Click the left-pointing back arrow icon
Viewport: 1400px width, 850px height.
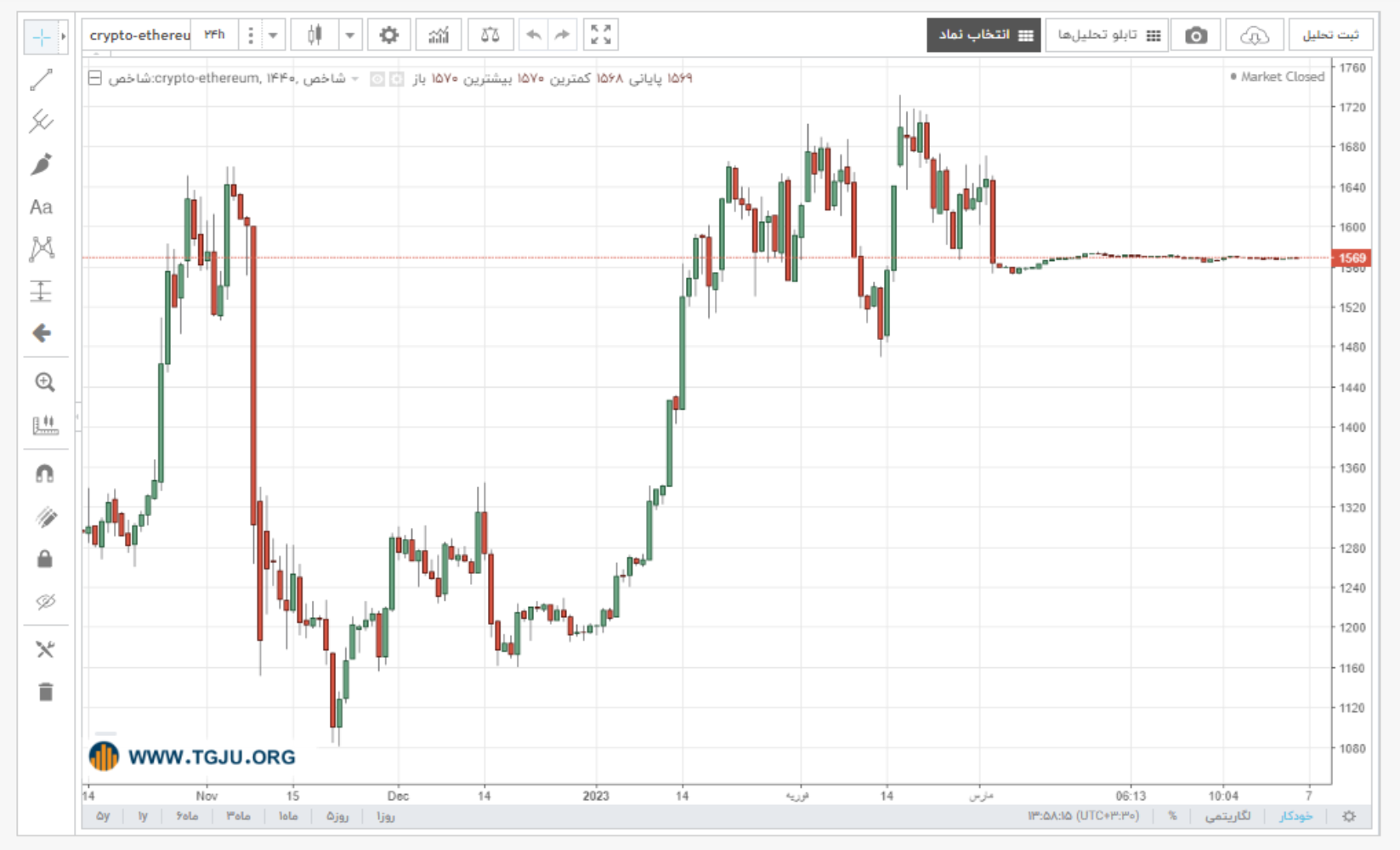[x=41, y=333]
